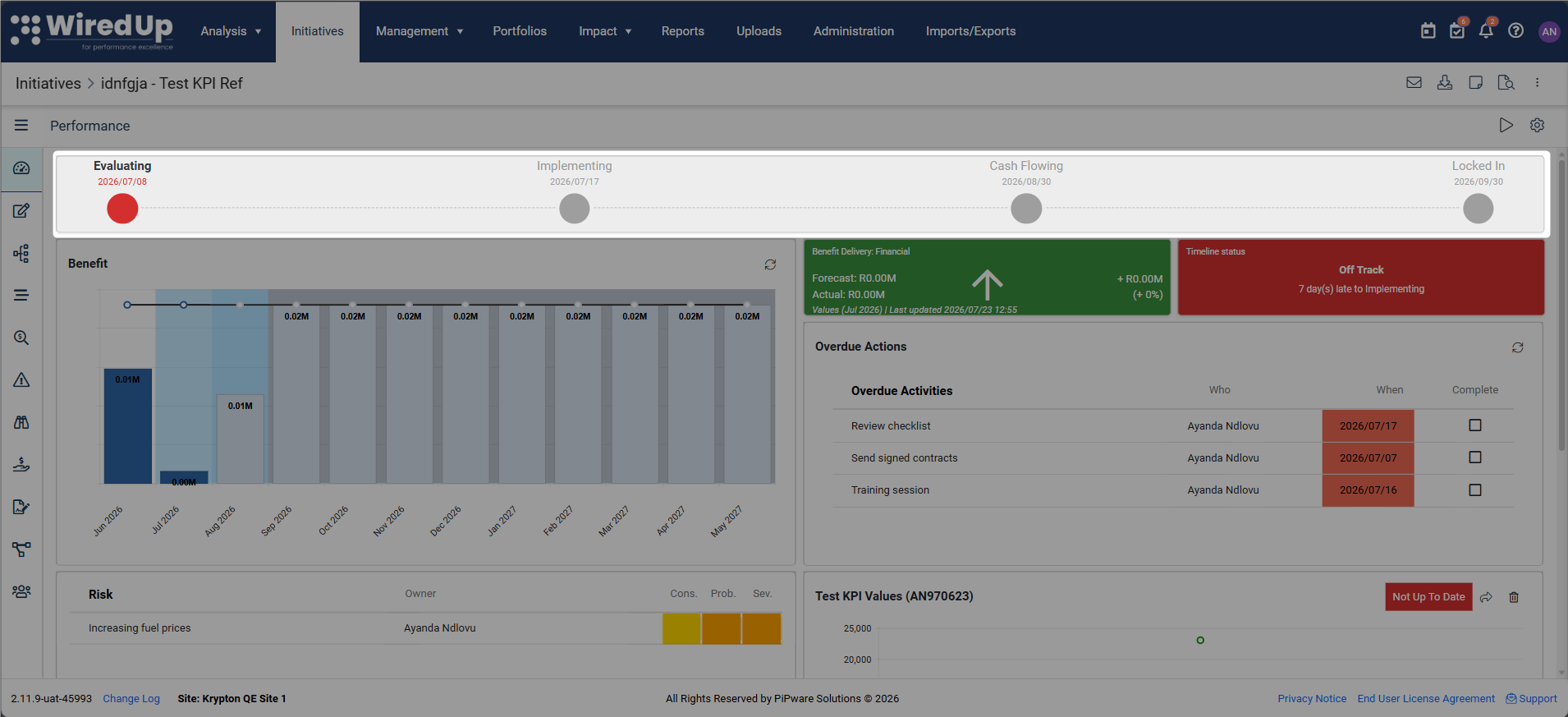Image resolution: width=1568 pixels, height=717 pixels.
Task: Toggle the hamburger menu beside Performance
Action: click(x=21, y=125)
